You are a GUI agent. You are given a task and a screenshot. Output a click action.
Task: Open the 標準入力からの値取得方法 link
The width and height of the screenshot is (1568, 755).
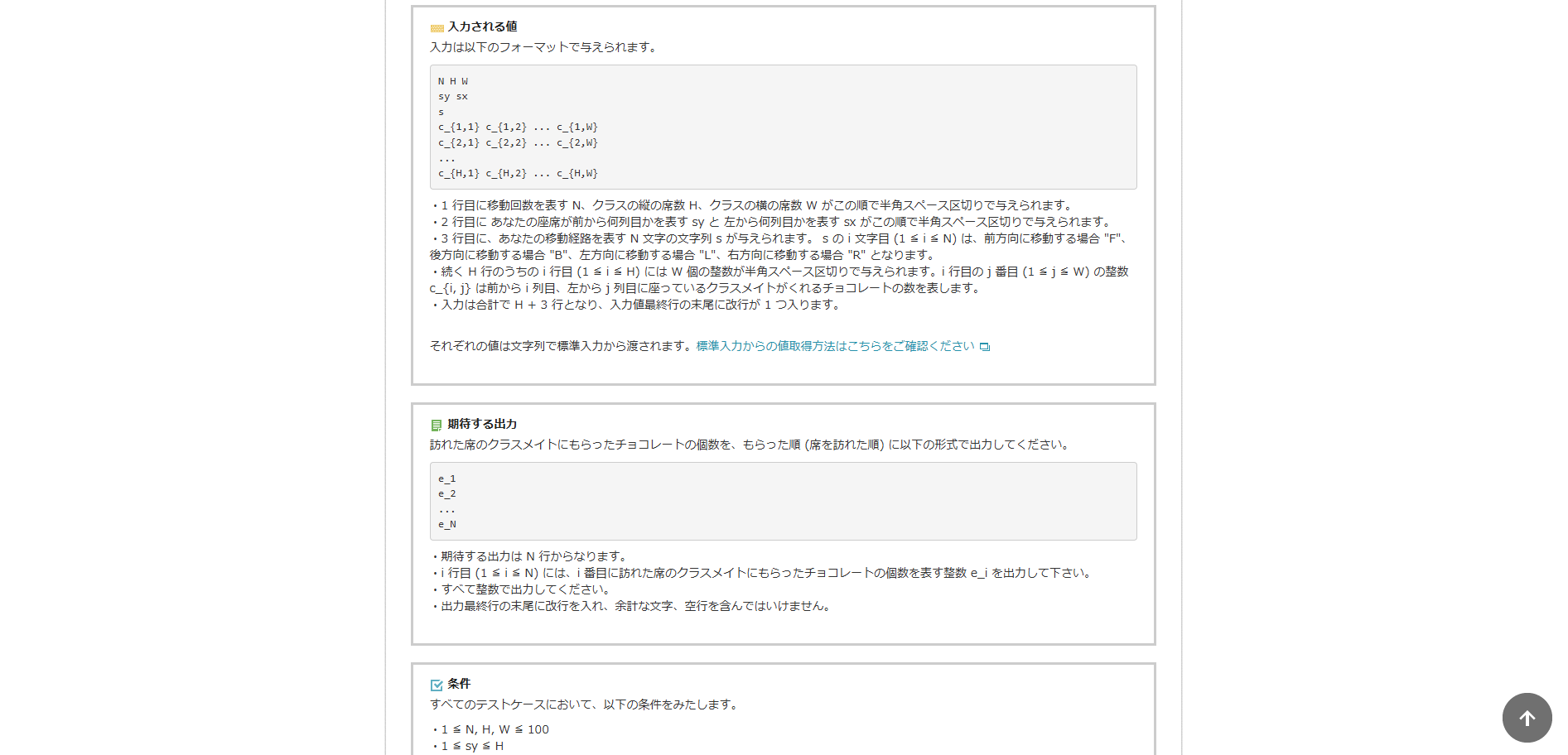coord(835,346)
